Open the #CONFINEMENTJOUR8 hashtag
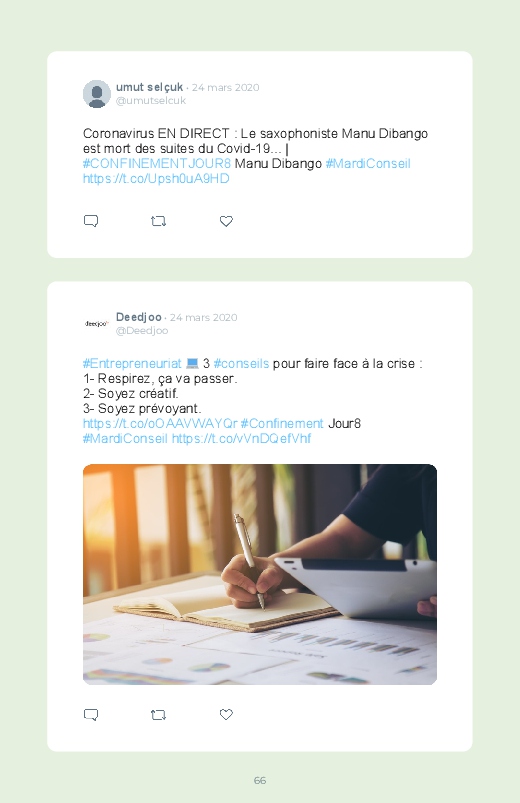This screenshot has height=803, width=520. coord(157,164)
